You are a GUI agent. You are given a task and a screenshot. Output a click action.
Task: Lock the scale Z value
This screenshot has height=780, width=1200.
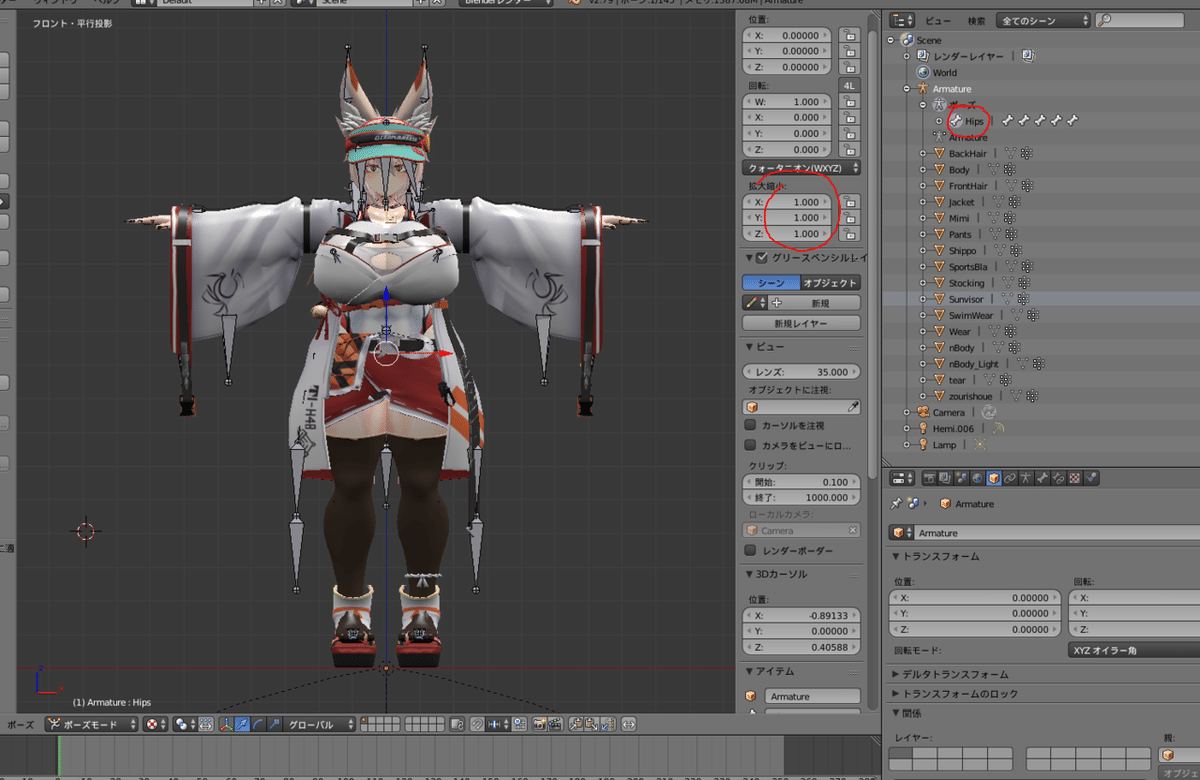850,234
